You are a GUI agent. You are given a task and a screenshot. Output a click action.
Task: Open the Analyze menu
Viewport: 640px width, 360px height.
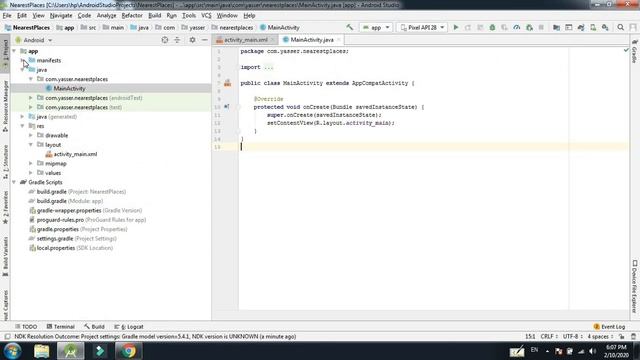107,16
